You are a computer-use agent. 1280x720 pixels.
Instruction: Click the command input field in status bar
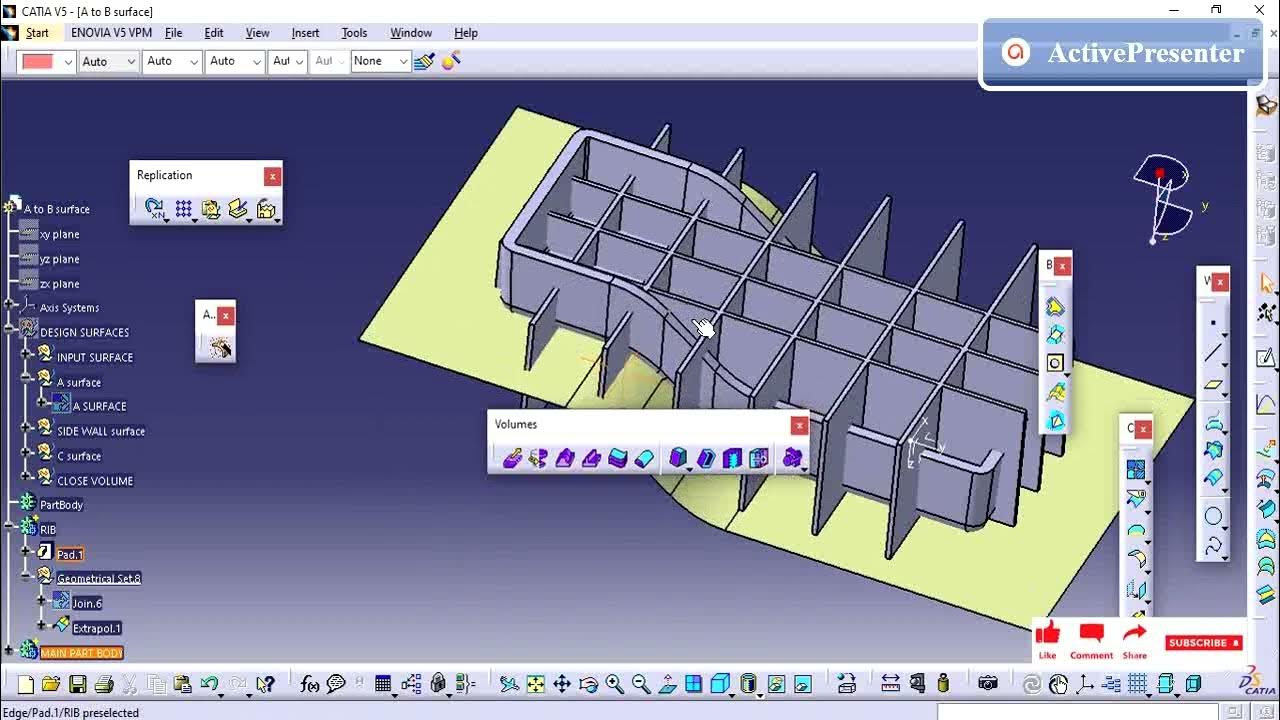click(1079, 712)
